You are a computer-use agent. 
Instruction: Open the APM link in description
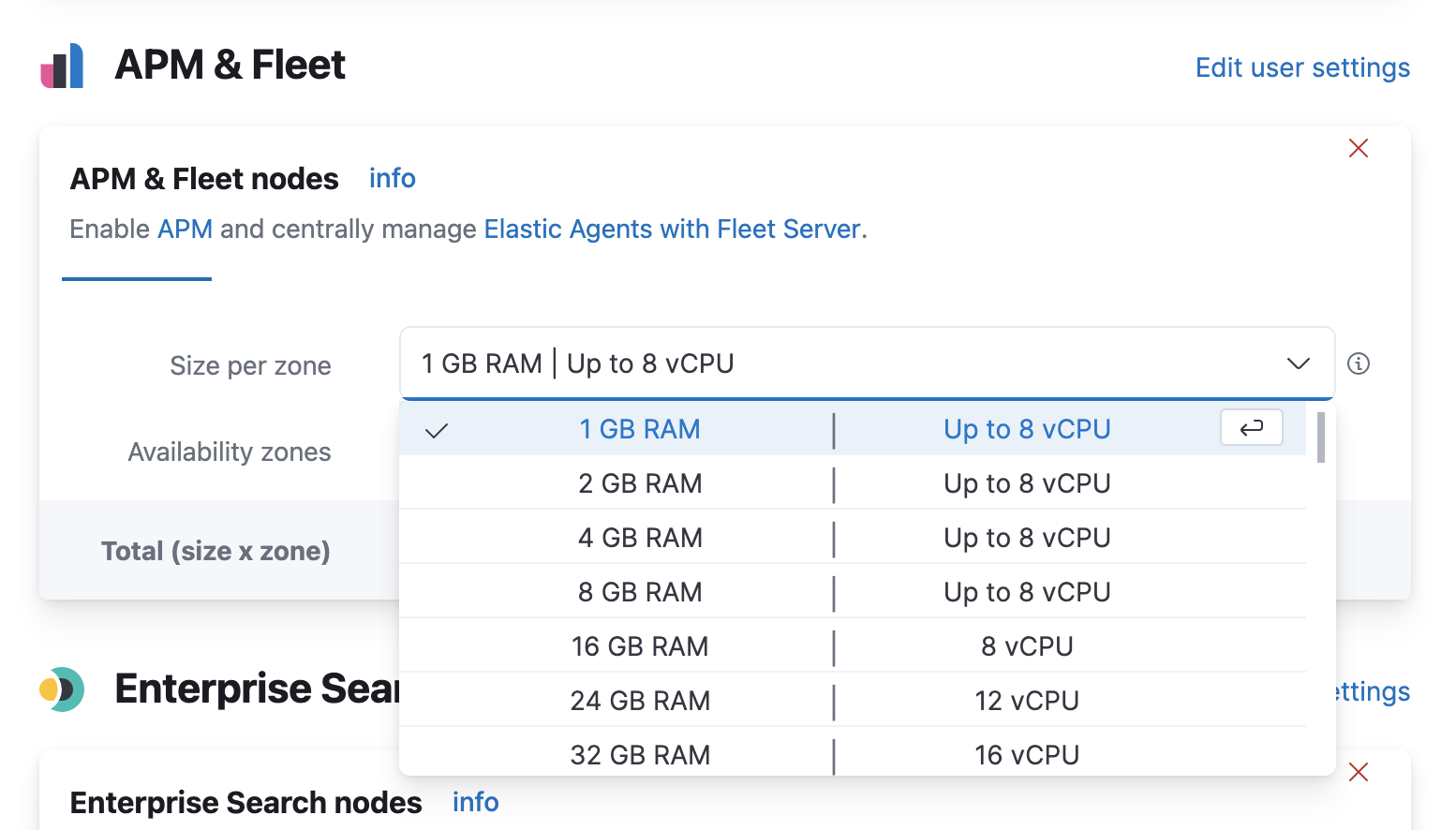[x=185, y=230]
